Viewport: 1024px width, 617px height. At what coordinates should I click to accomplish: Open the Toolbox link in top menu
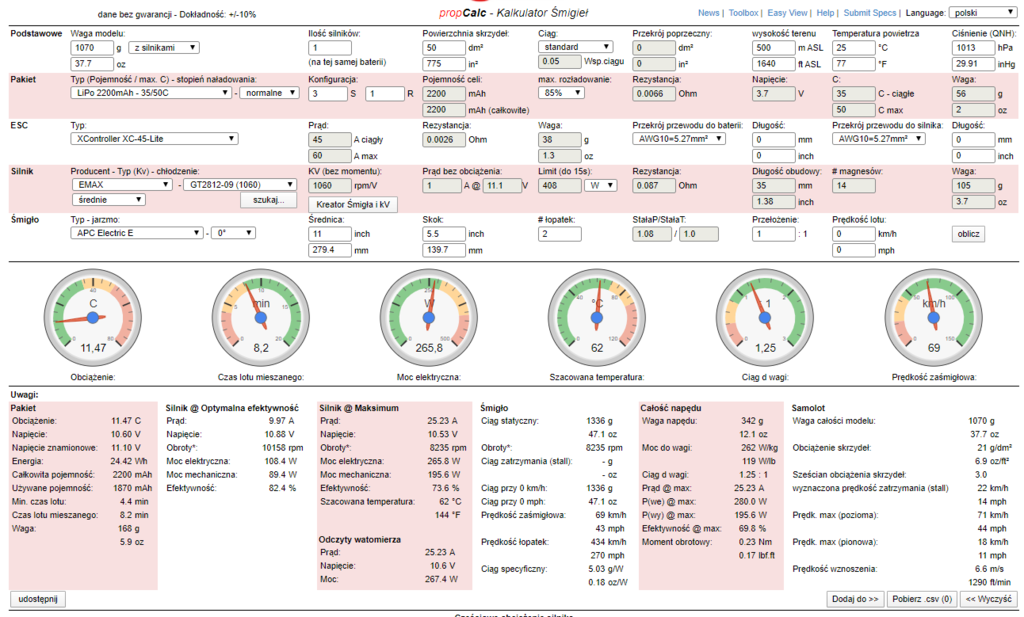pyautogui.click(x=743, y=13)
